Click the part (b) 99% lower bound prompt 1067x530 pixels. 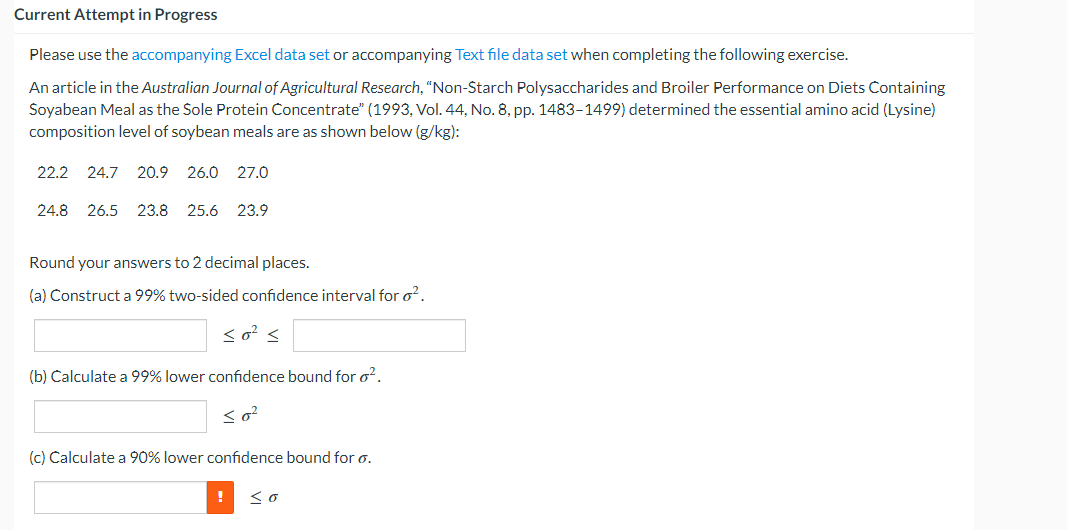click(x=205, y=376)
